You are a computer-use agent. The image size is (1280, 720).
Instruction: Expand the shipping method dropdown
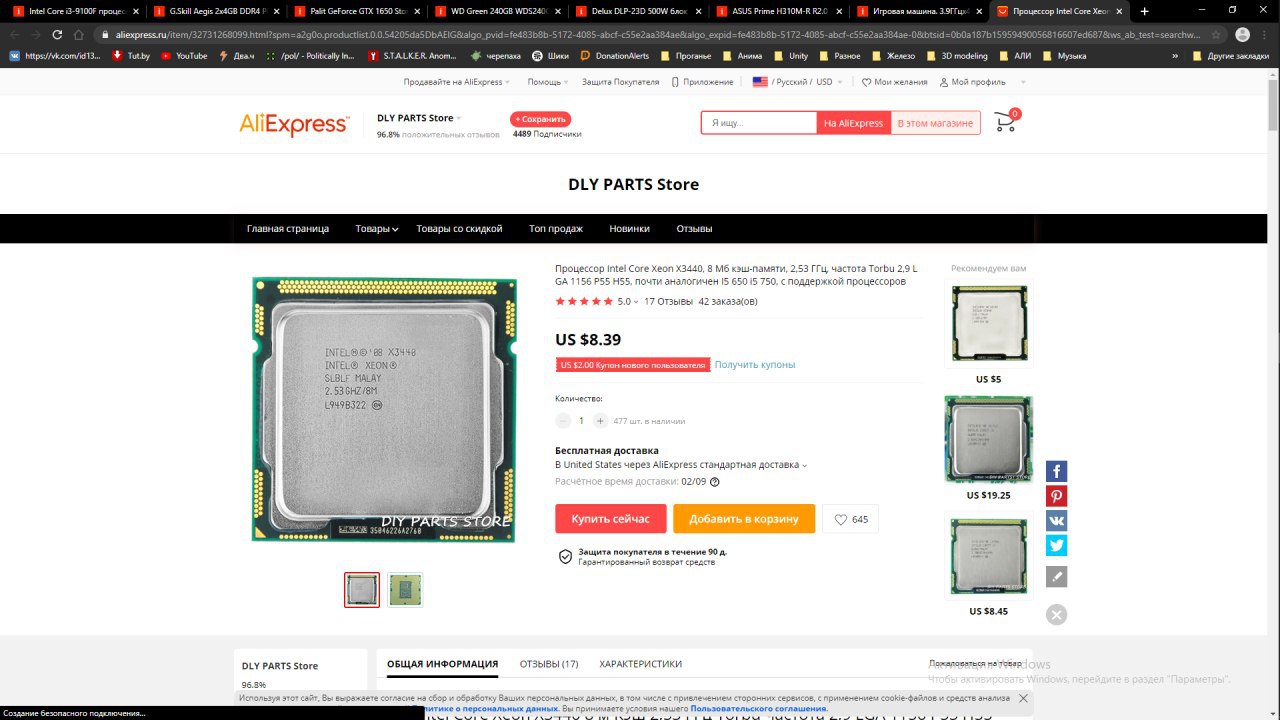(804, 465)
